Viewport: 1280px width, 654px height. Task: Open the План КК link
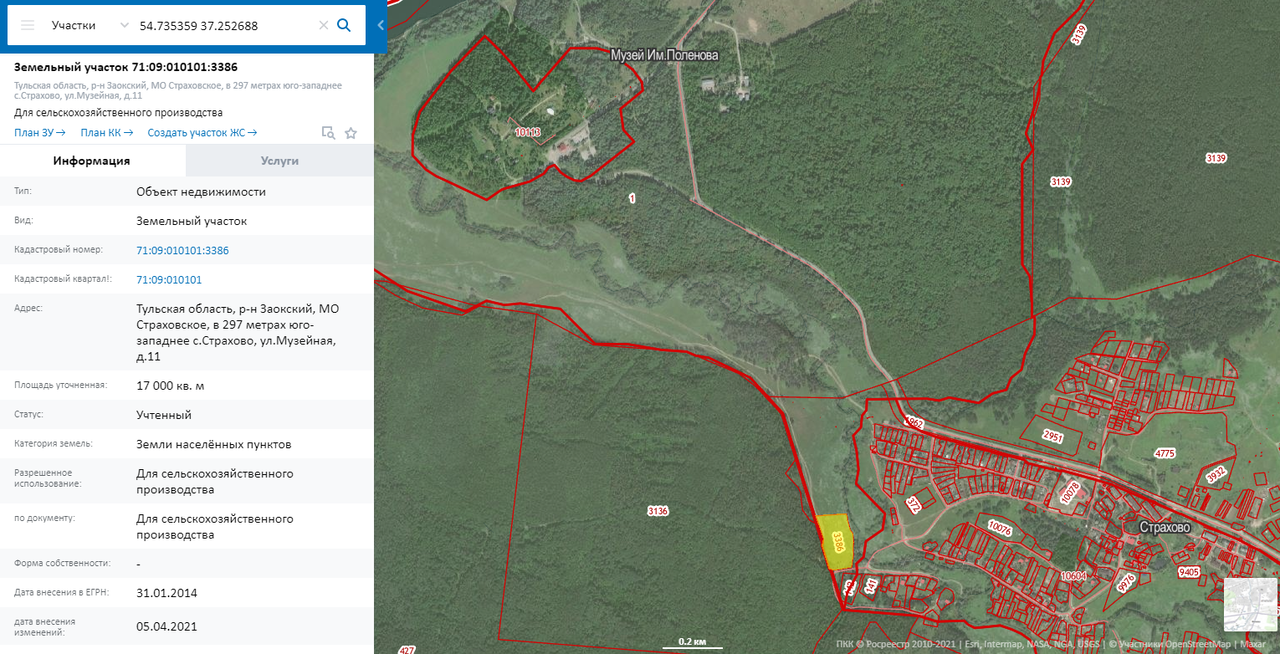[x=107, y=132]
